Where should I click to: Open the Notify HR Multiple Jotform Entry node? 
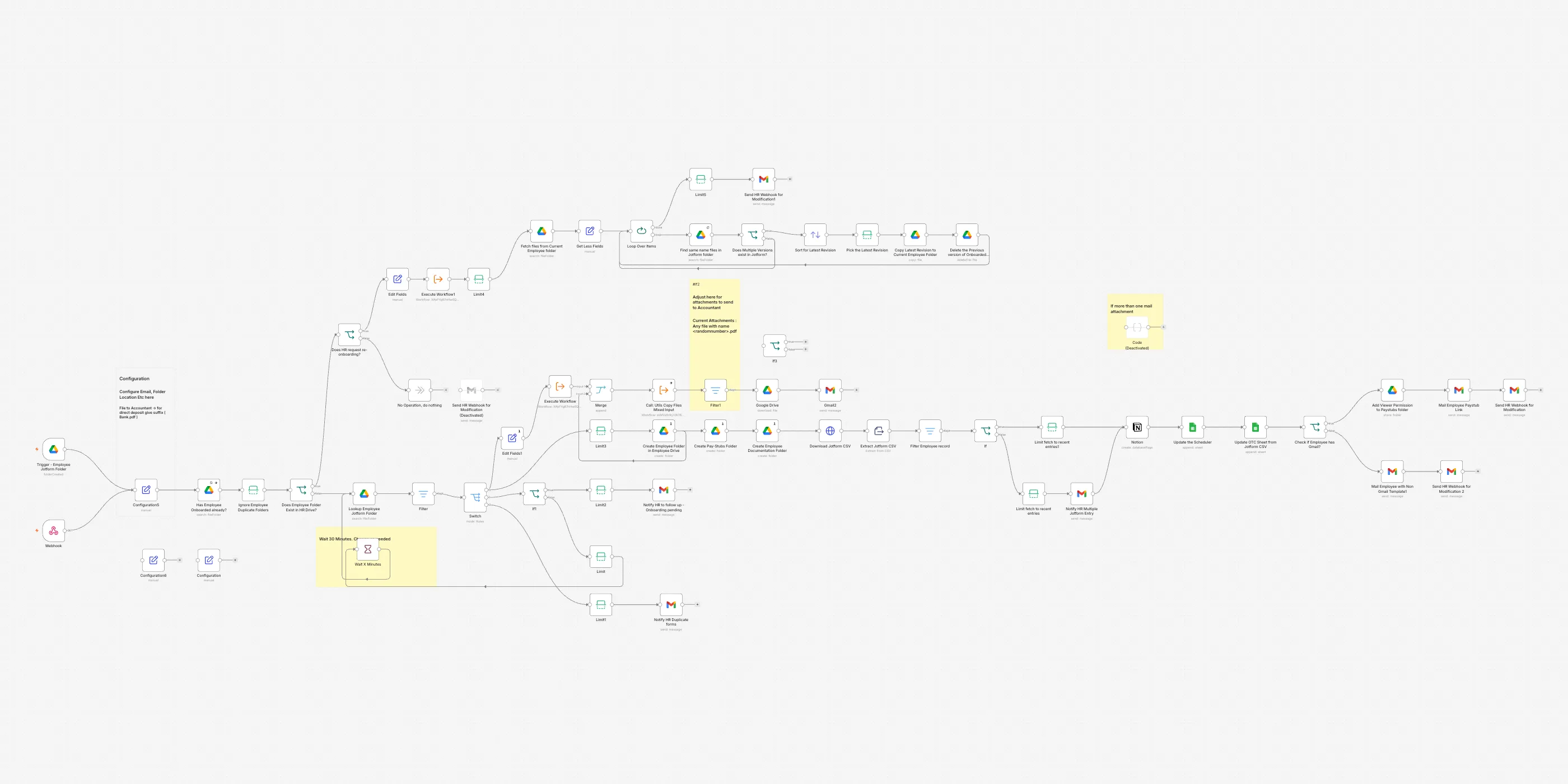tap(1082, 494)
